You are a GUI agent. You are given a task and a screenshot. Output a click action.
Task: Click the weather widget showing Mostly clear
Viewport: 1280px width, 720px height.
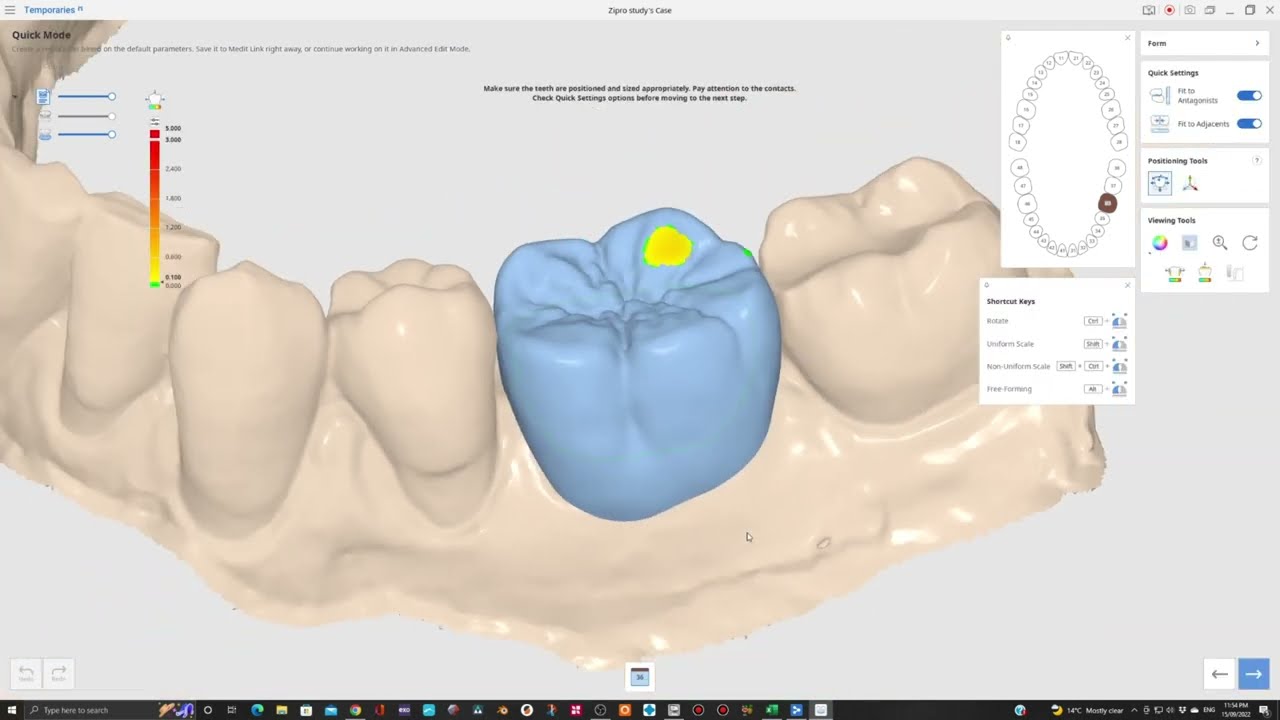coord(1087,710)
